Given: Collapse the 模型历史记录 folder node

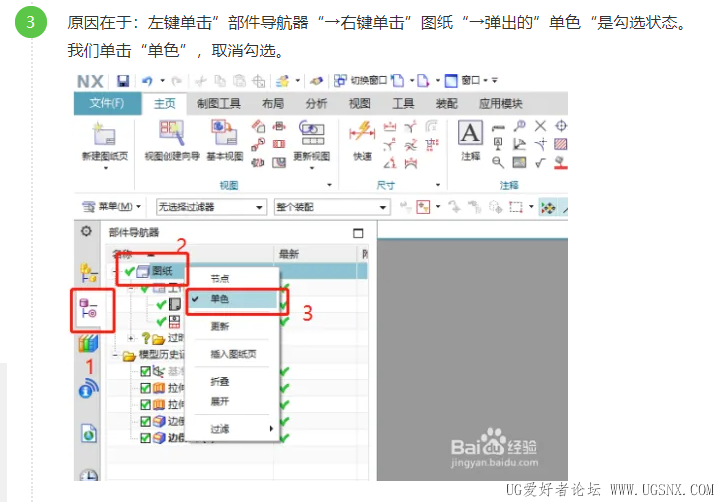Looking at the screenshot, I should (x=116, y=355).
